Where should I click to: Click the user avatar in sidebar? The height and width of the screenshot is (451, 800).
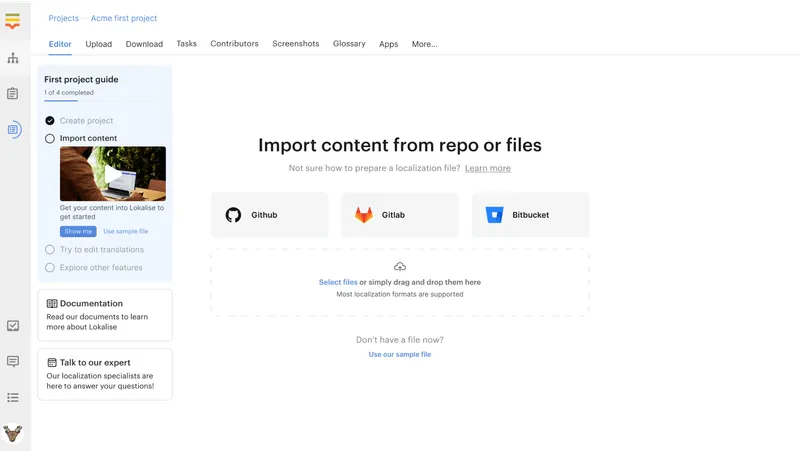[13, 433]
